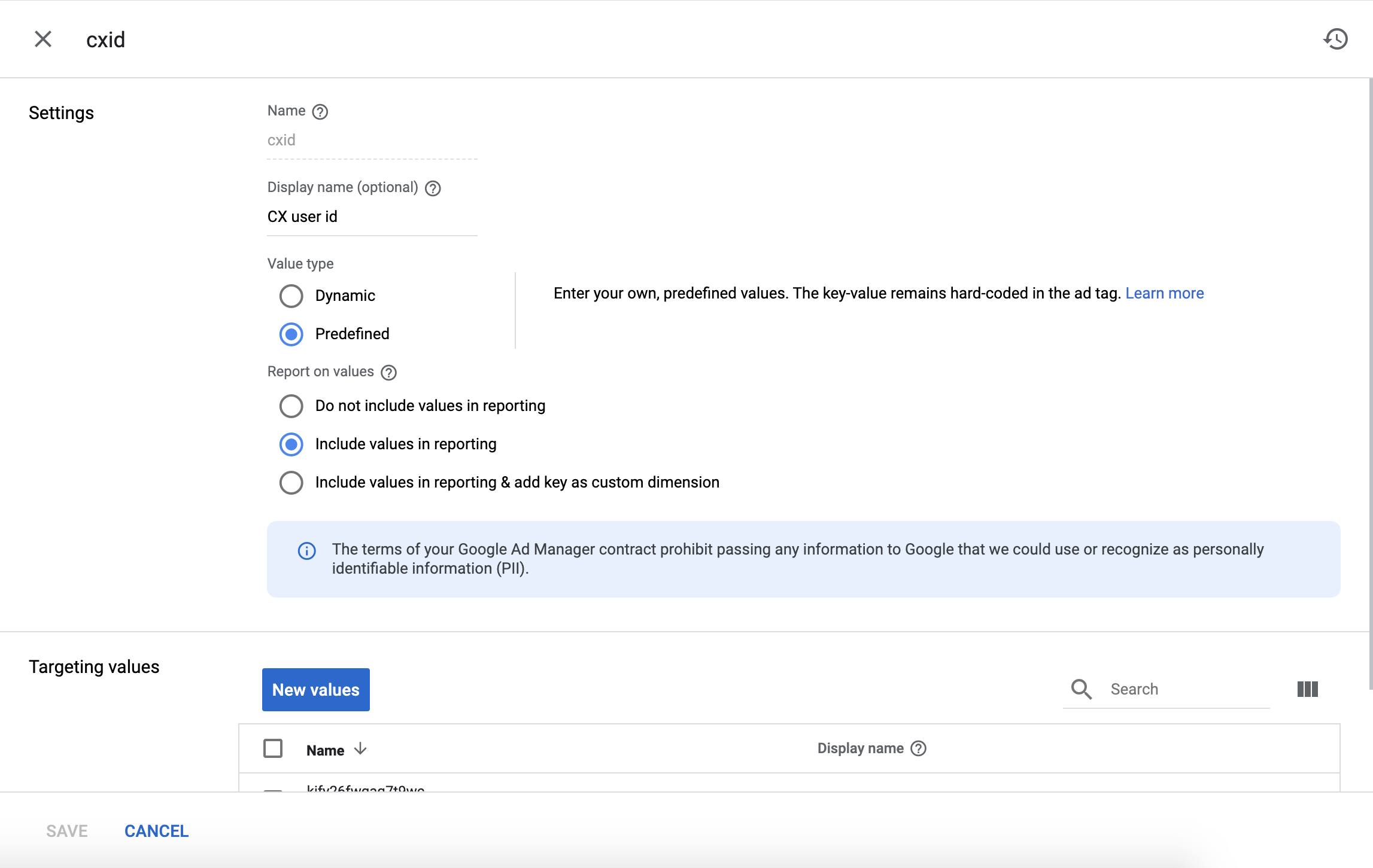Choose Include values in reporting
Screen dimensions: 1373x868
pyautogui.click(x=291, y=444)
